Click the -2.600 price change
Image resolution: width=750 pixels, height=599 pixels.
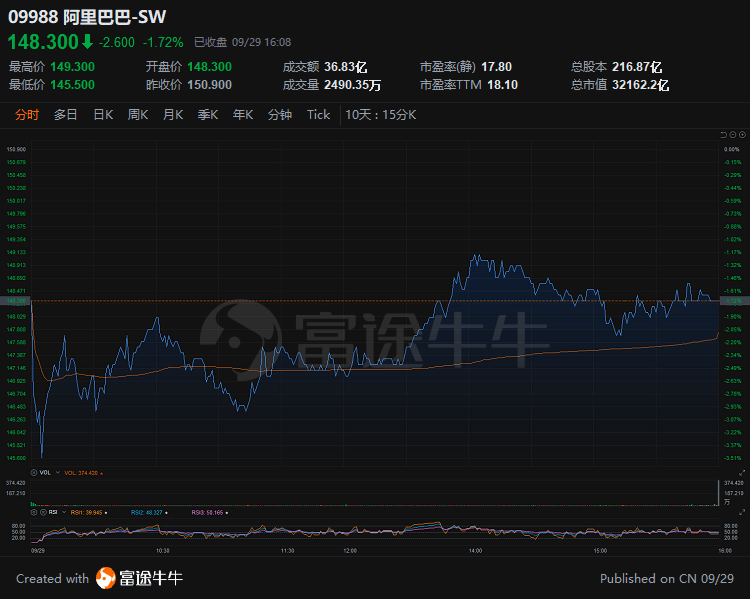117,43
